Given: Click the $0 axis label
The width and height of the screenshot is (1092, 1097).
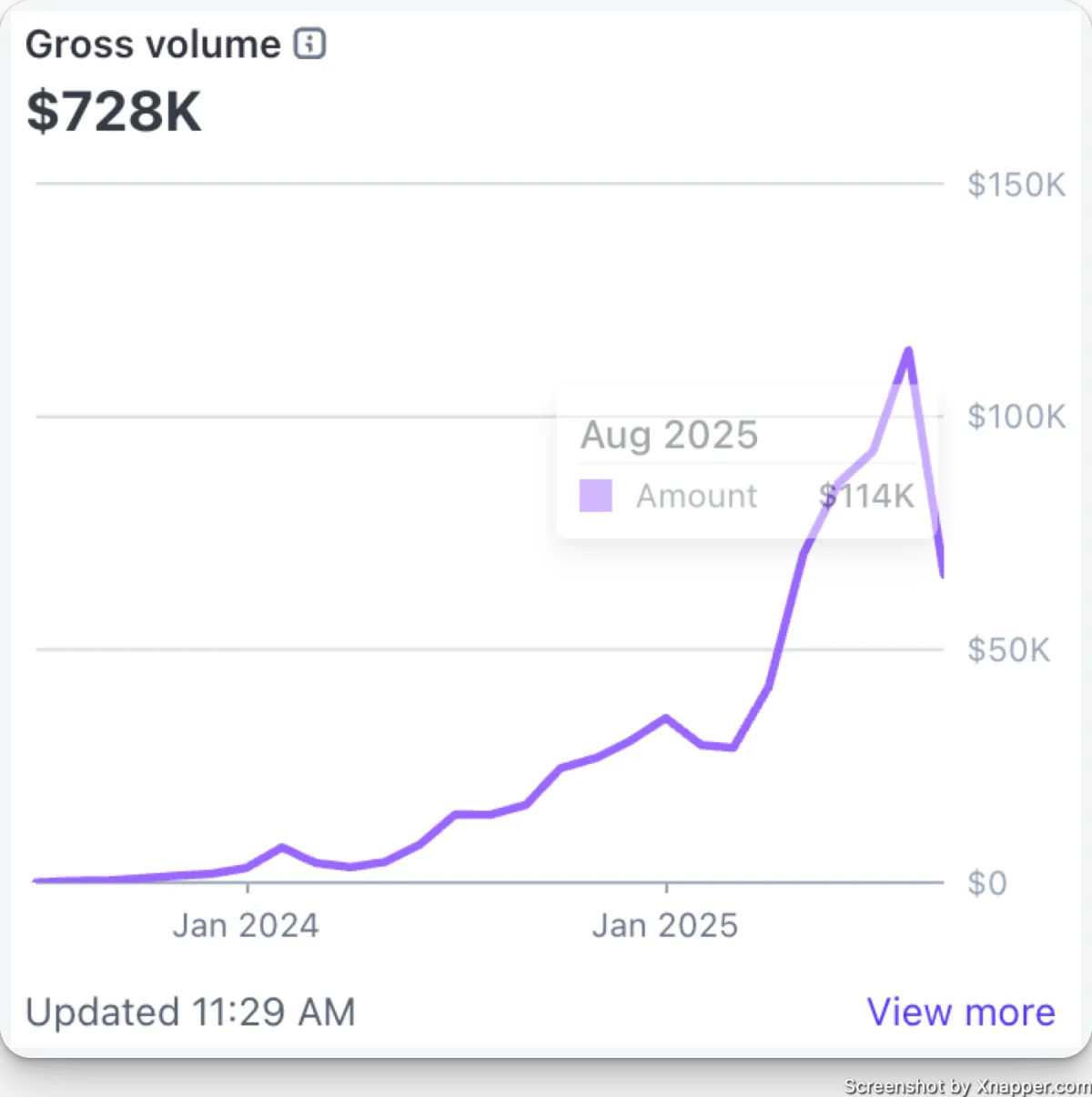Looking at the screenshot, I should 987,883.
